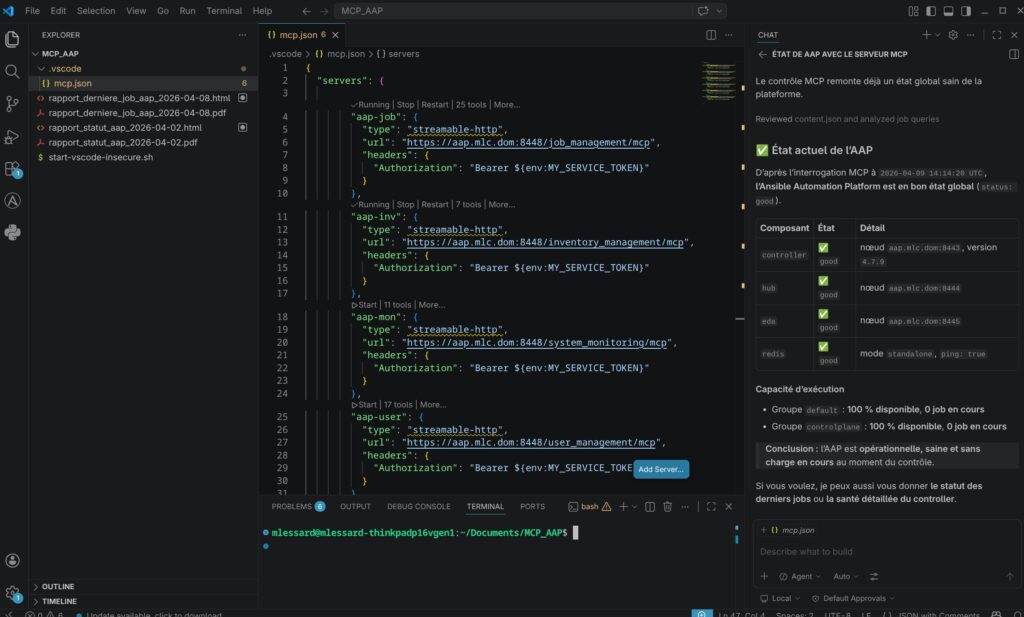The height and width of the screenshot is (617, 1024).
Task: Open the Source Control view
Action: click(x=12, y=104)
